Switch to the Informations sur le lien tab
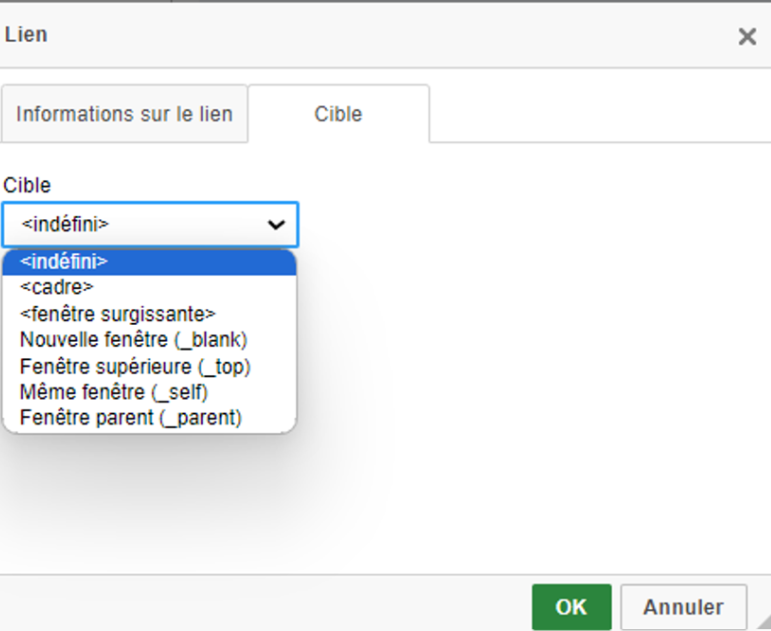Screen dimensions: 771x631 pos(124,114)
